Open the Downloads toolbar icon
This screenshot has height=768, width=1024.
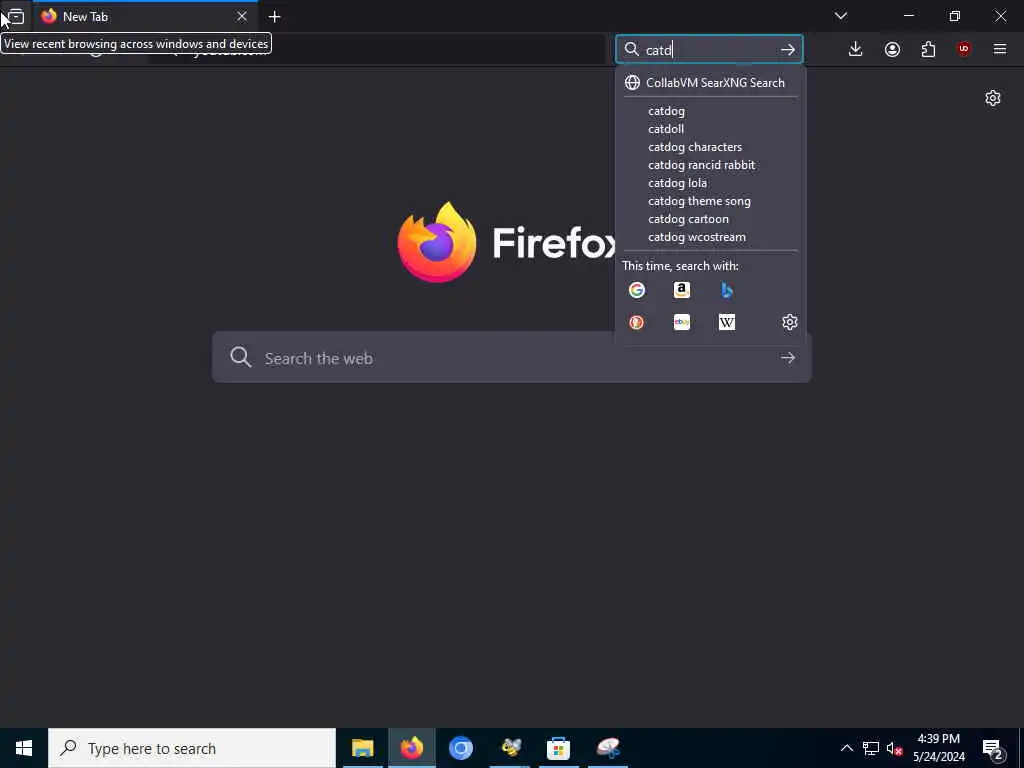click(855, 49)
